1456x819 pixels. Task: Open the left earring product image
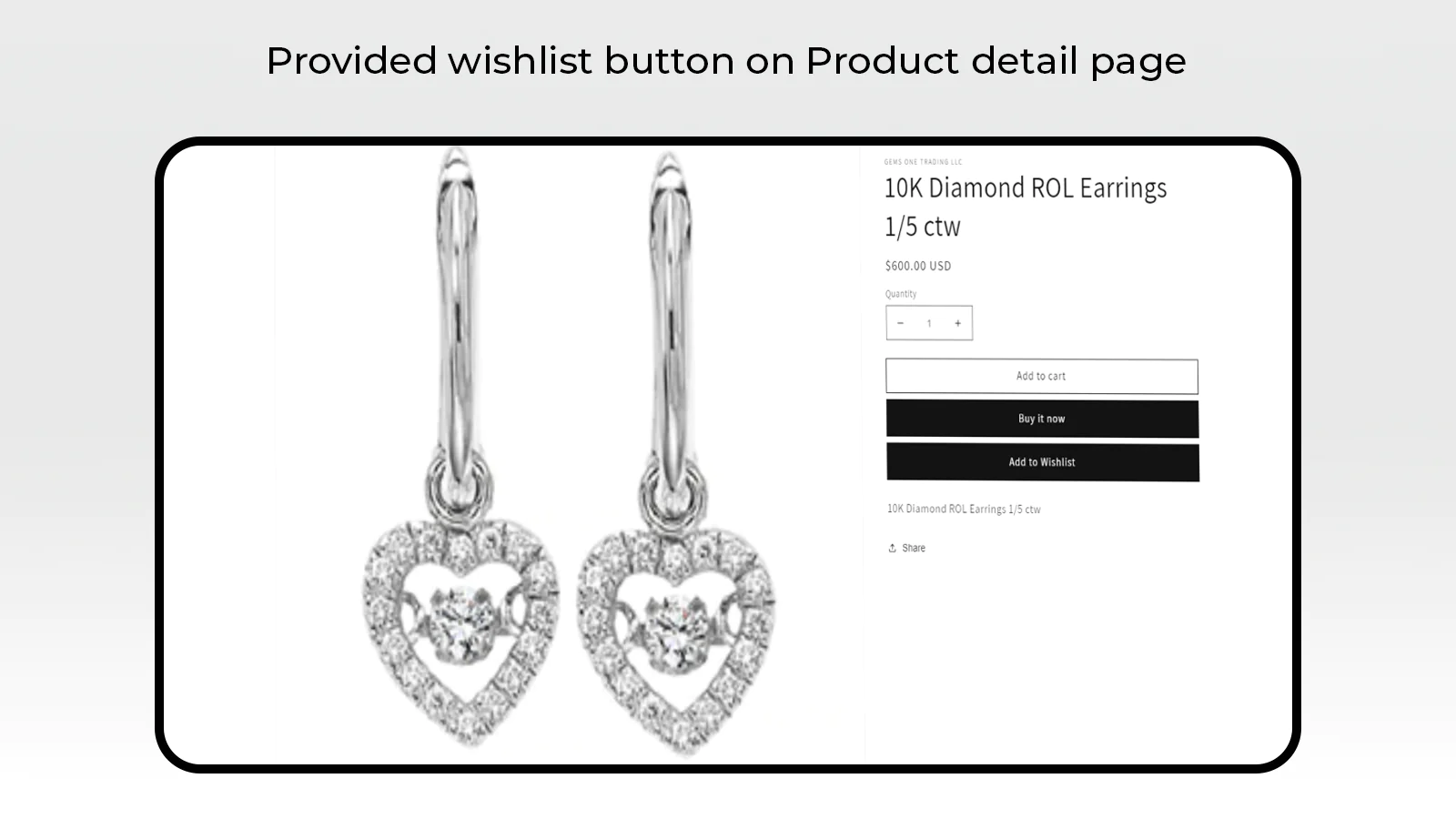tap(461, 450)
